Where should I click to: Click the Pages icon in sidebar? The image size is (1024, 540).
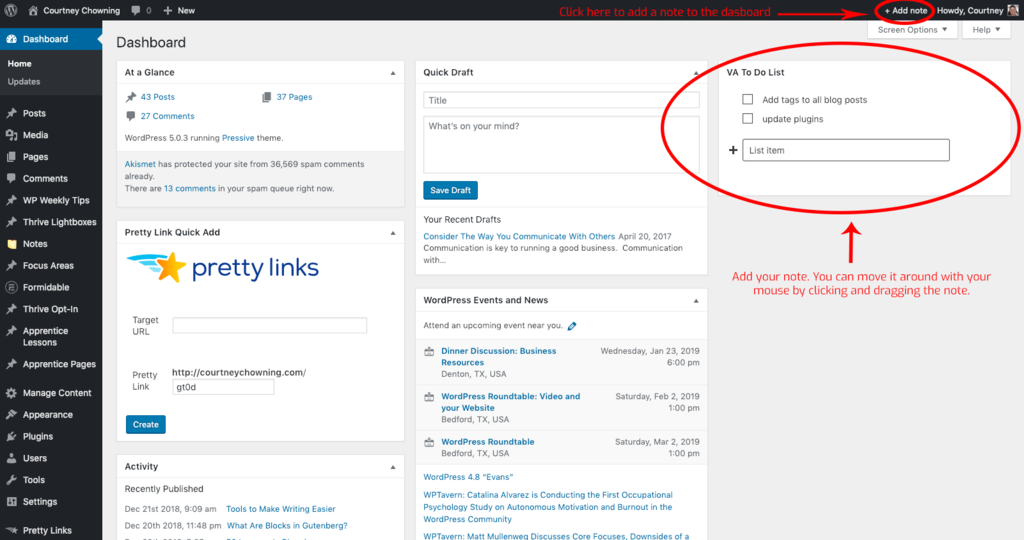[x=11, y=157]
